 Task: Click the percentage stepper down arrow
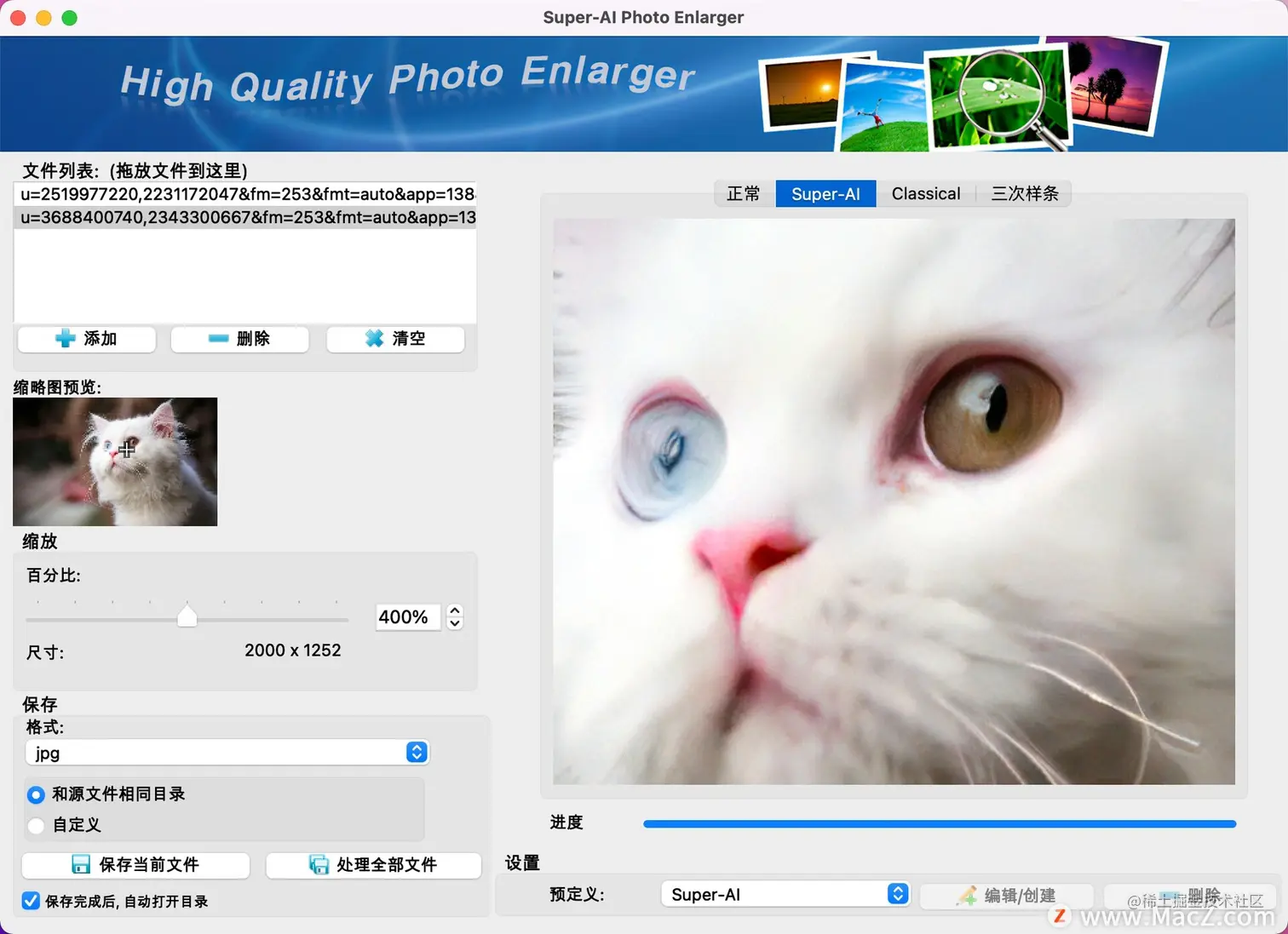[455, 623]
